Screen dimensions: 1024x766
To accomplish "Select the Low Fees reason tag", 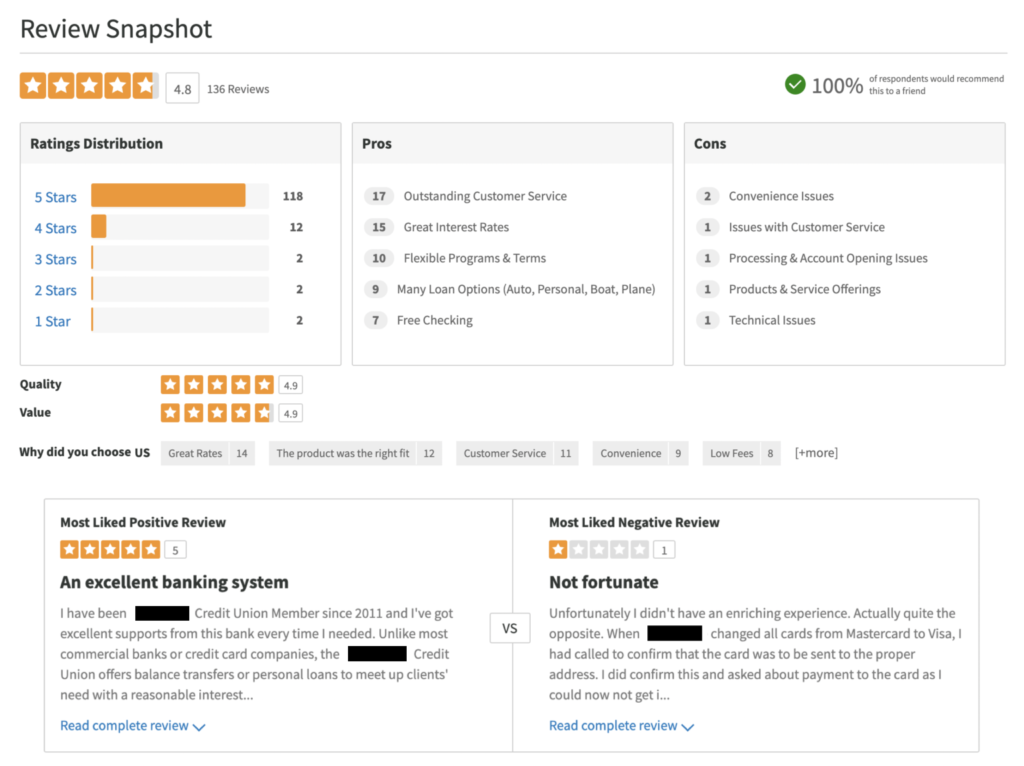I will pos(732,453).
